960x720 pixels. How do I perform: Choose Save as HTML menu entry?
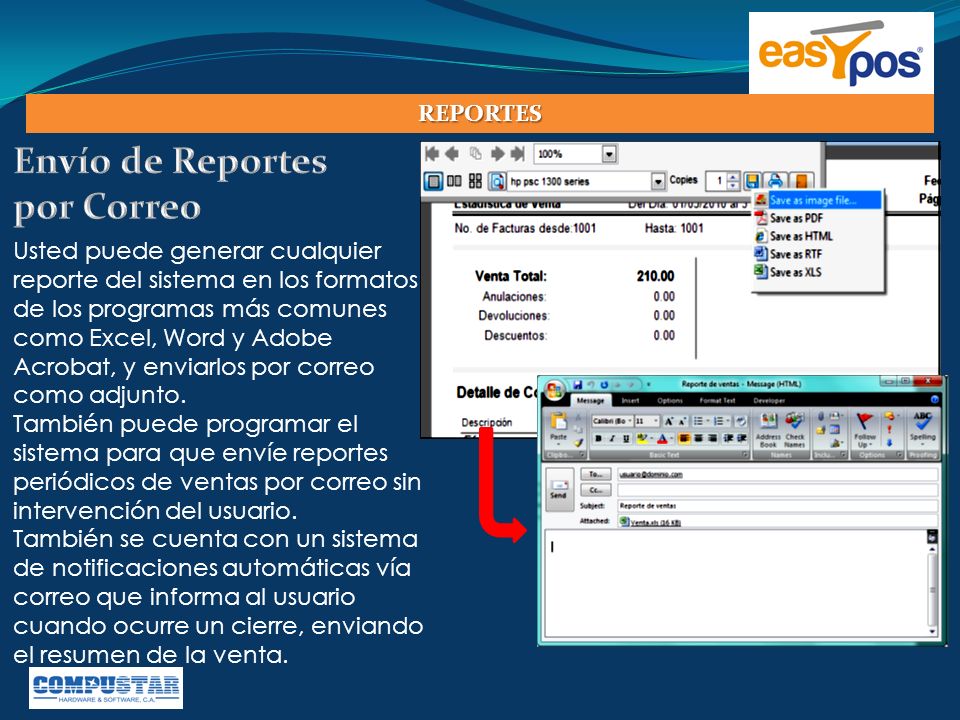tap(817, 236)
